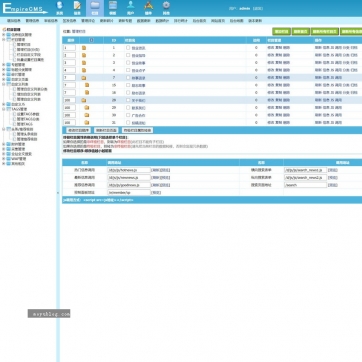Click the 修改栏目顺序 button below the table
The height and width of the screenshot is (362, 362).
78,130
